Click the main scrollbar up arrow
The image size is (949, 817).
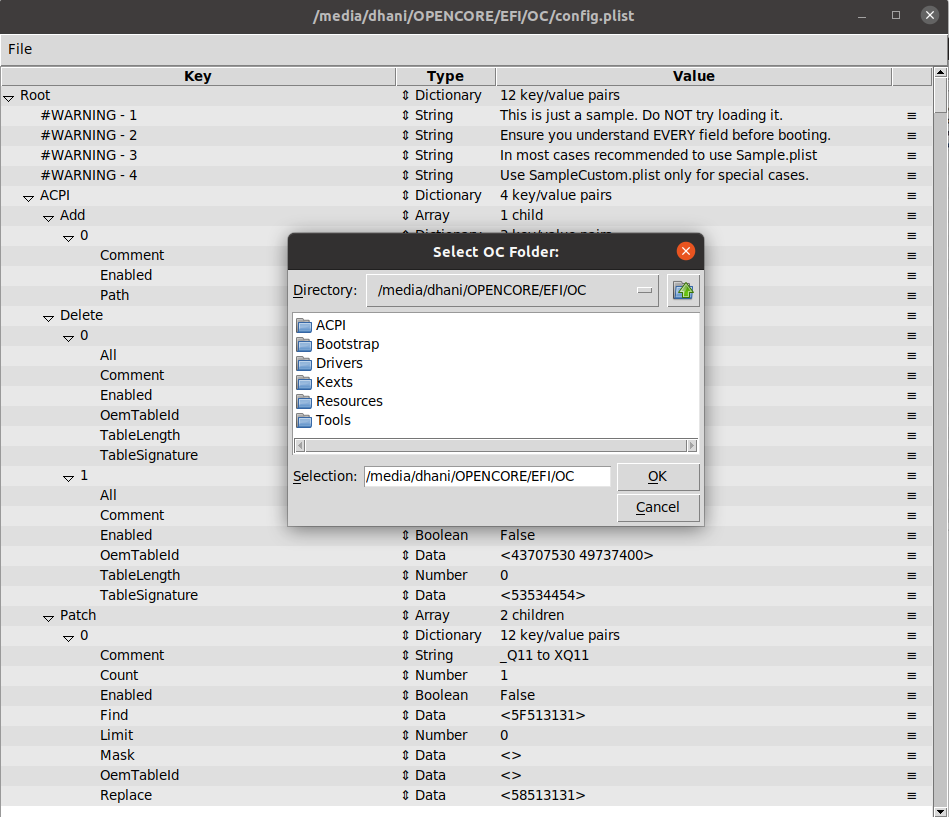(940, 72)
